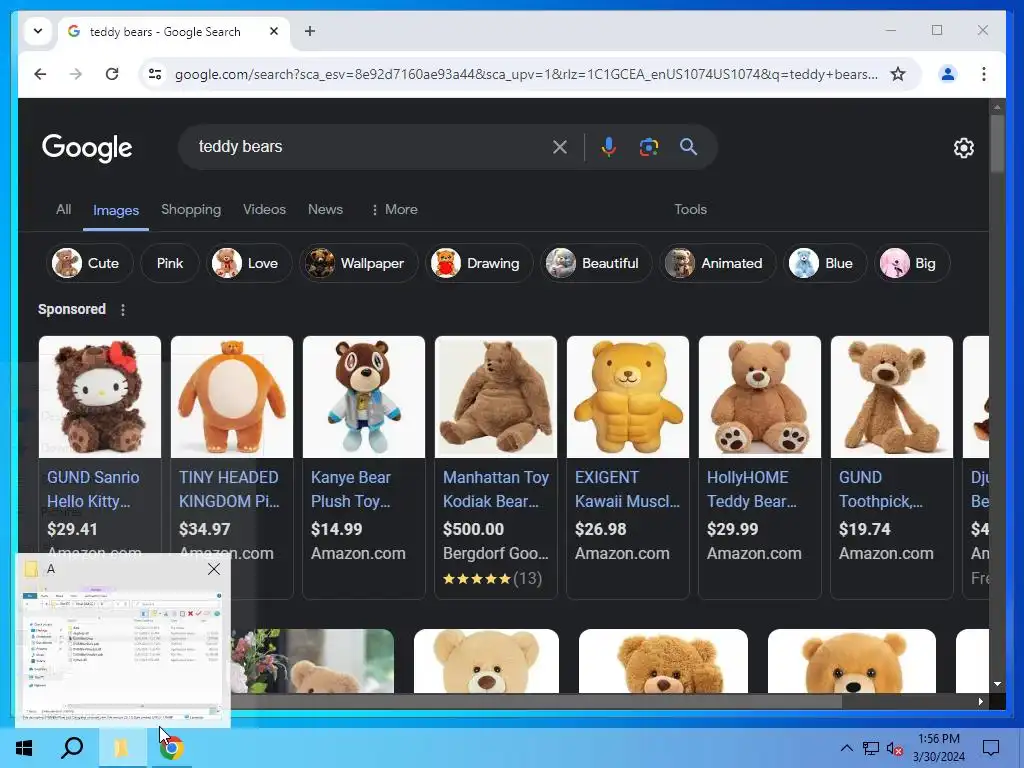Viewport: 1024px width, 768px height.
Task: Open a new tab with plus button
Action: click(x=310, y=31)
